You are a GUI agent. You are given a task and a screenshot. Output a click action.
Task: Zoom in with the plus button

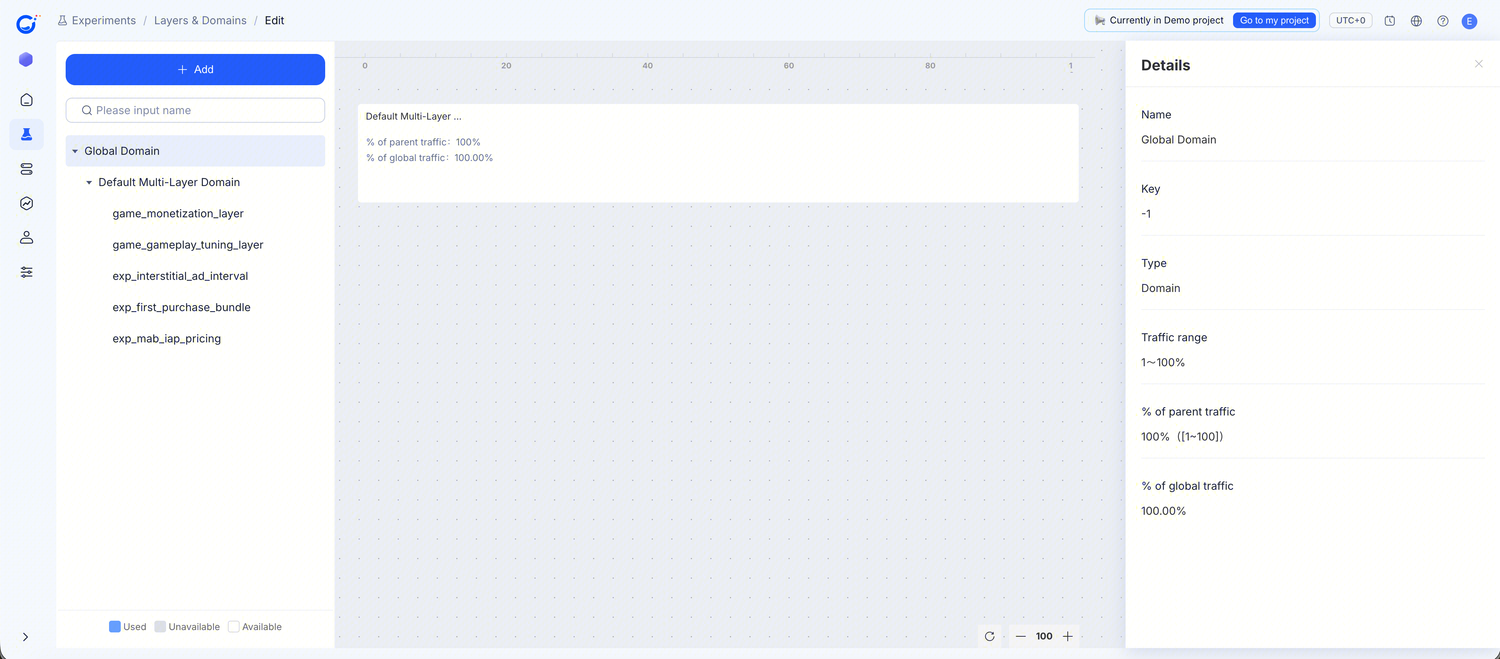pos(1068,636)
